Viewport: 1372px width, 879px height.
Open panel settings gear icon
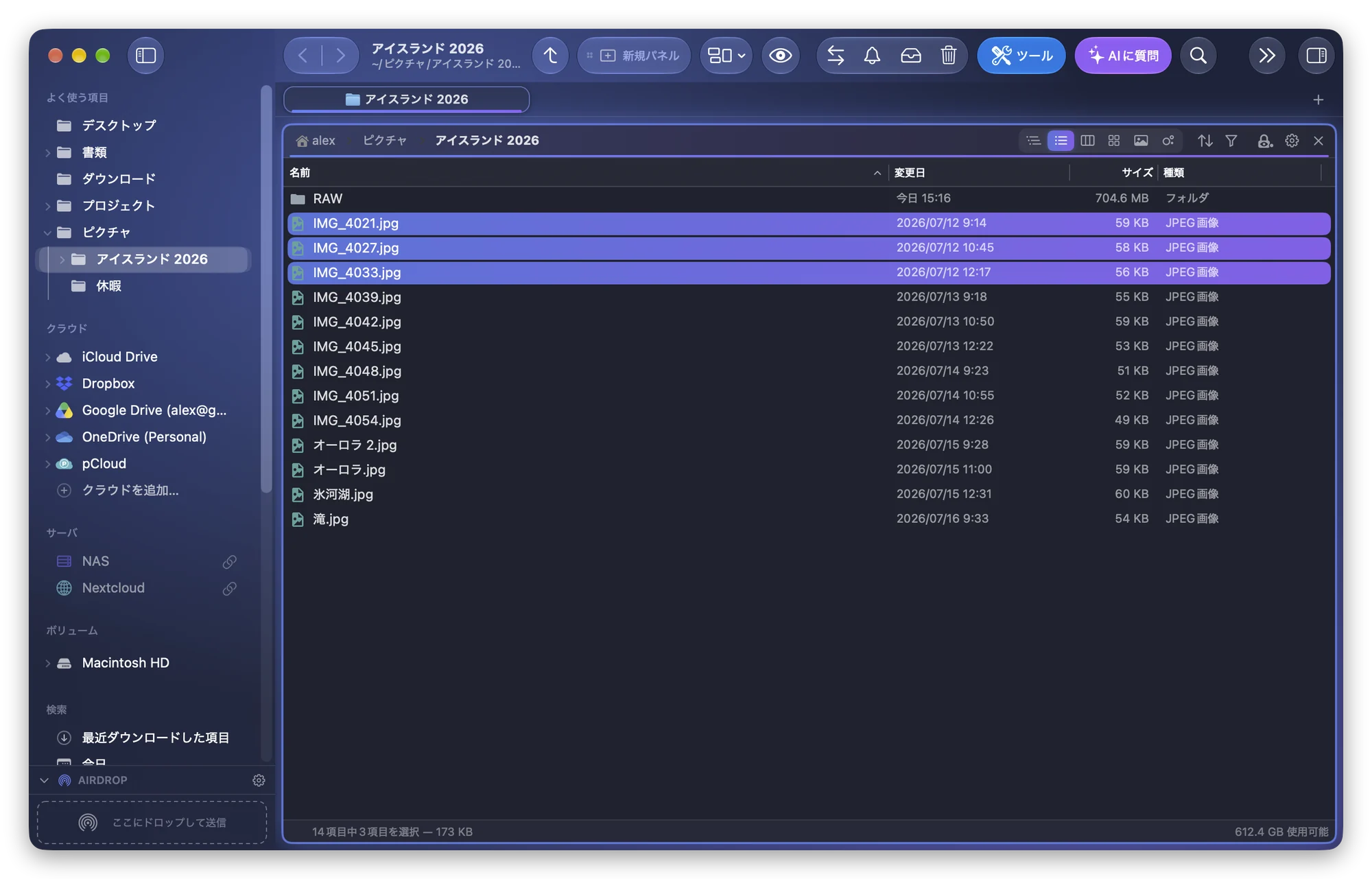[1292, 141]
